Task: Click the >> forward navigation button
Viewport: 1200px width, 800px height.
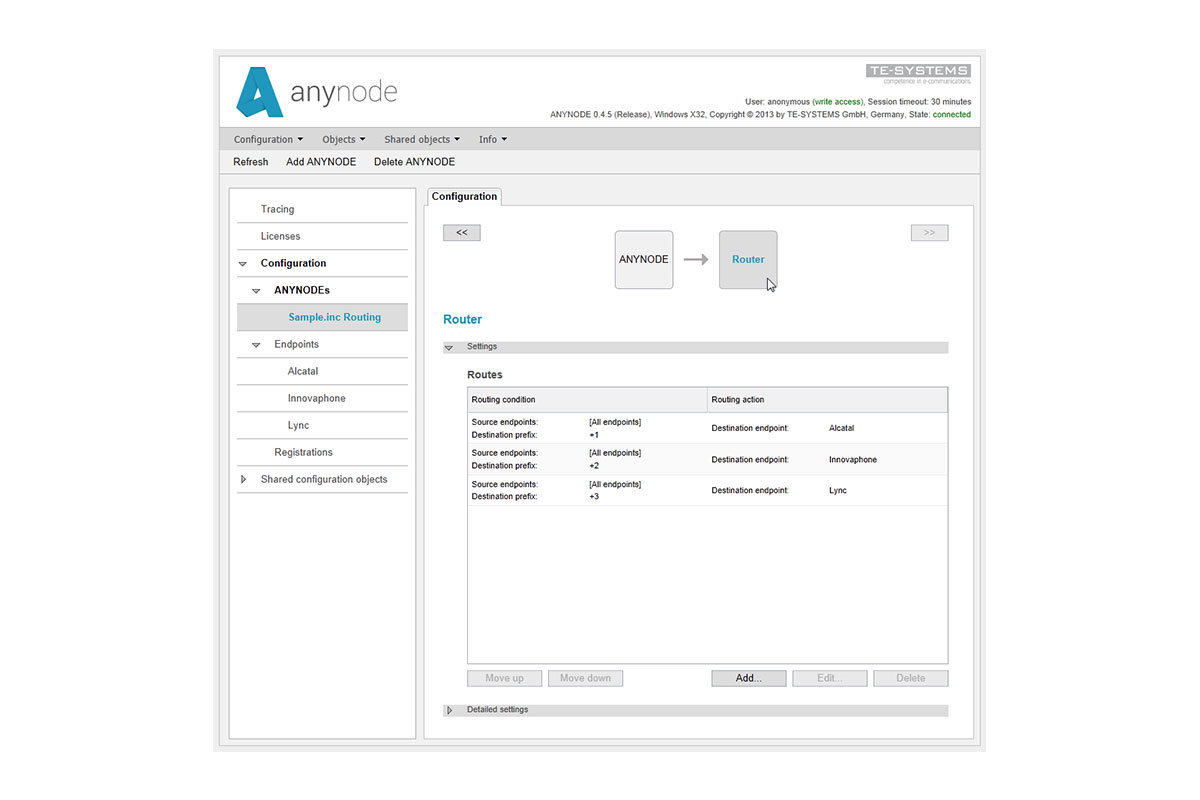Action: [929, 233]
